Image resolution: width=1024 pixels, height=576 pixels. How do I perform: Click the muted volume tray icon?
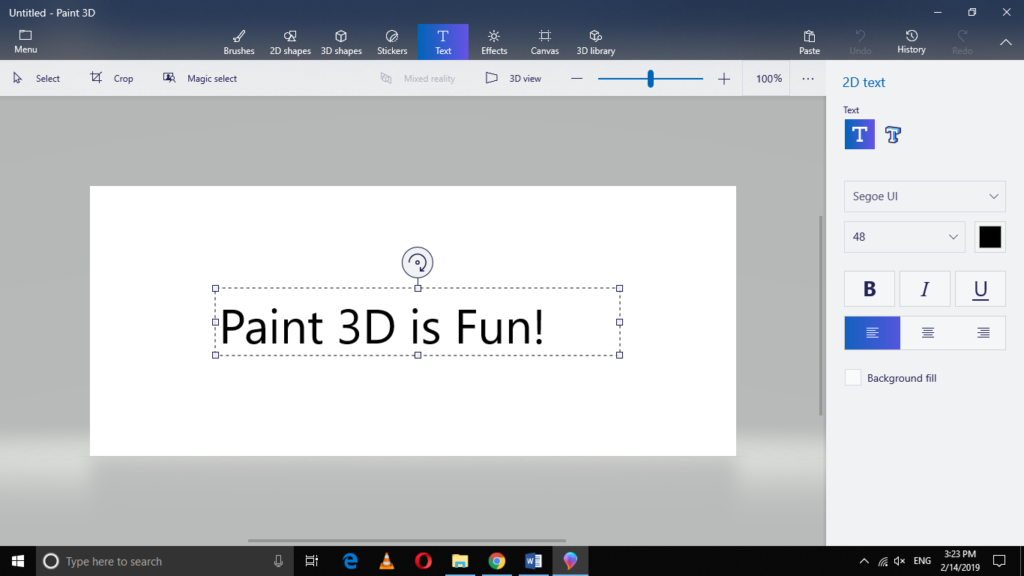[900, 561]
